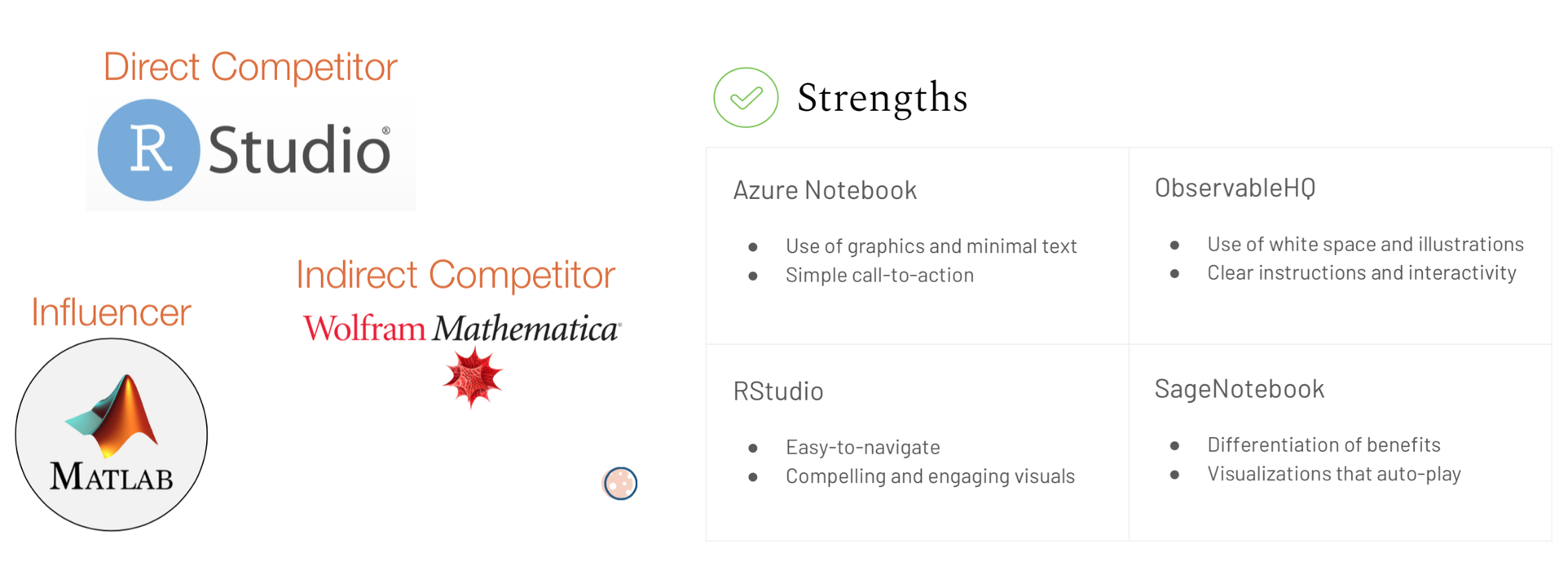Click the Azure Notebook cell heading

(x=825, y=190)
